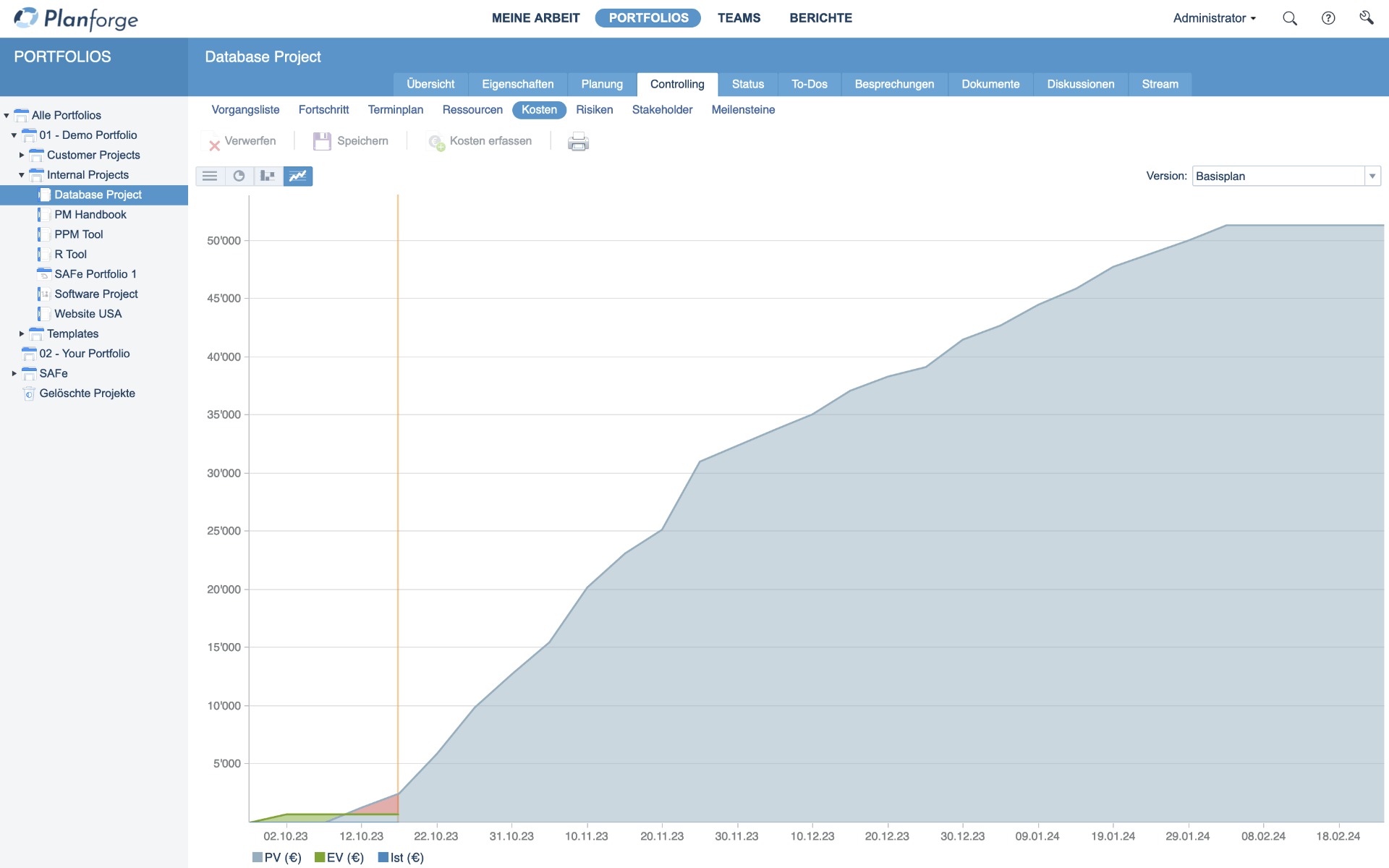Select the Database Project tree item
1389x868 pixels.
click(x=97, y=194)
